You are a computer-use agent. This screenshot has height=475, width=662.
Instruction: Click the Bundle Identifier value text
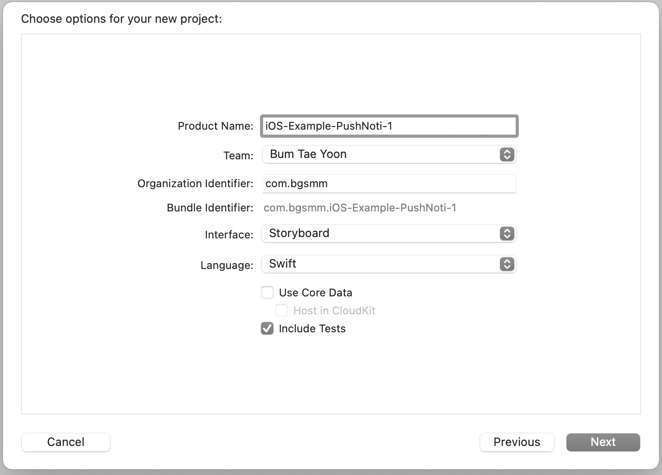360,208
